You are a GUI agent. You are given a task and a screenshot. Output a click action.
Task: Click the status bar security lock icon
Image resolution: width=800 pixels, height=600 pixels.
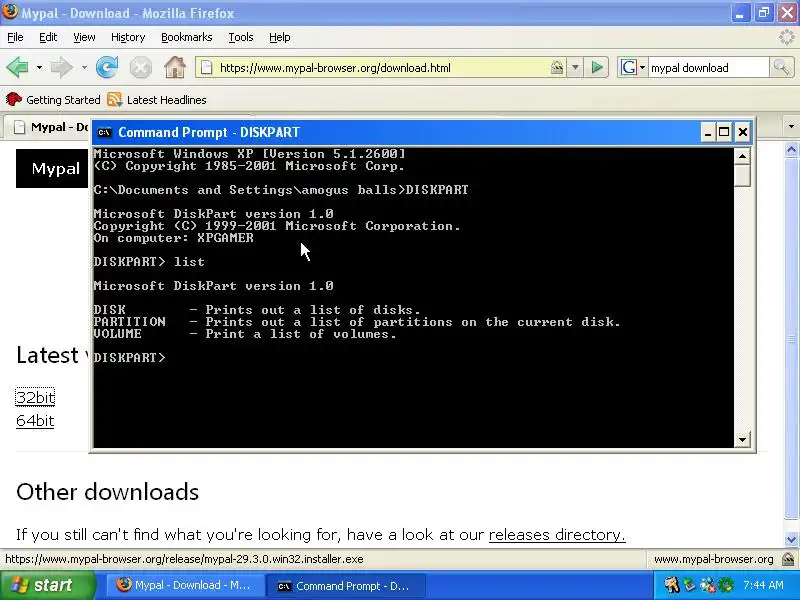pos(789,559)
